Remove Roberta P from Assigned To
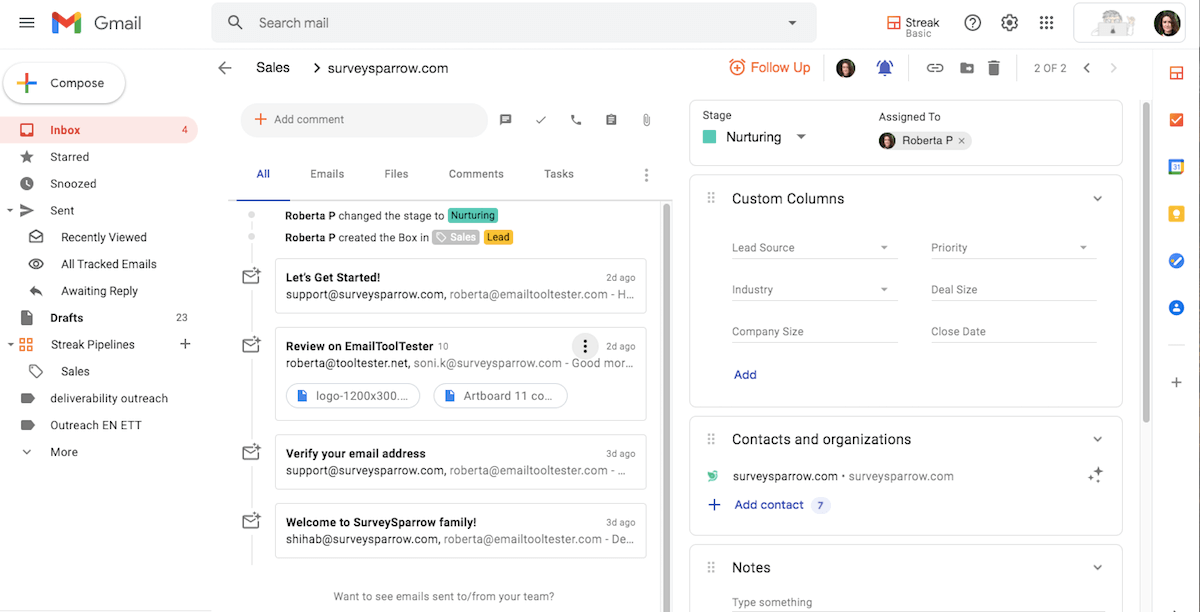 coord(962,141)
